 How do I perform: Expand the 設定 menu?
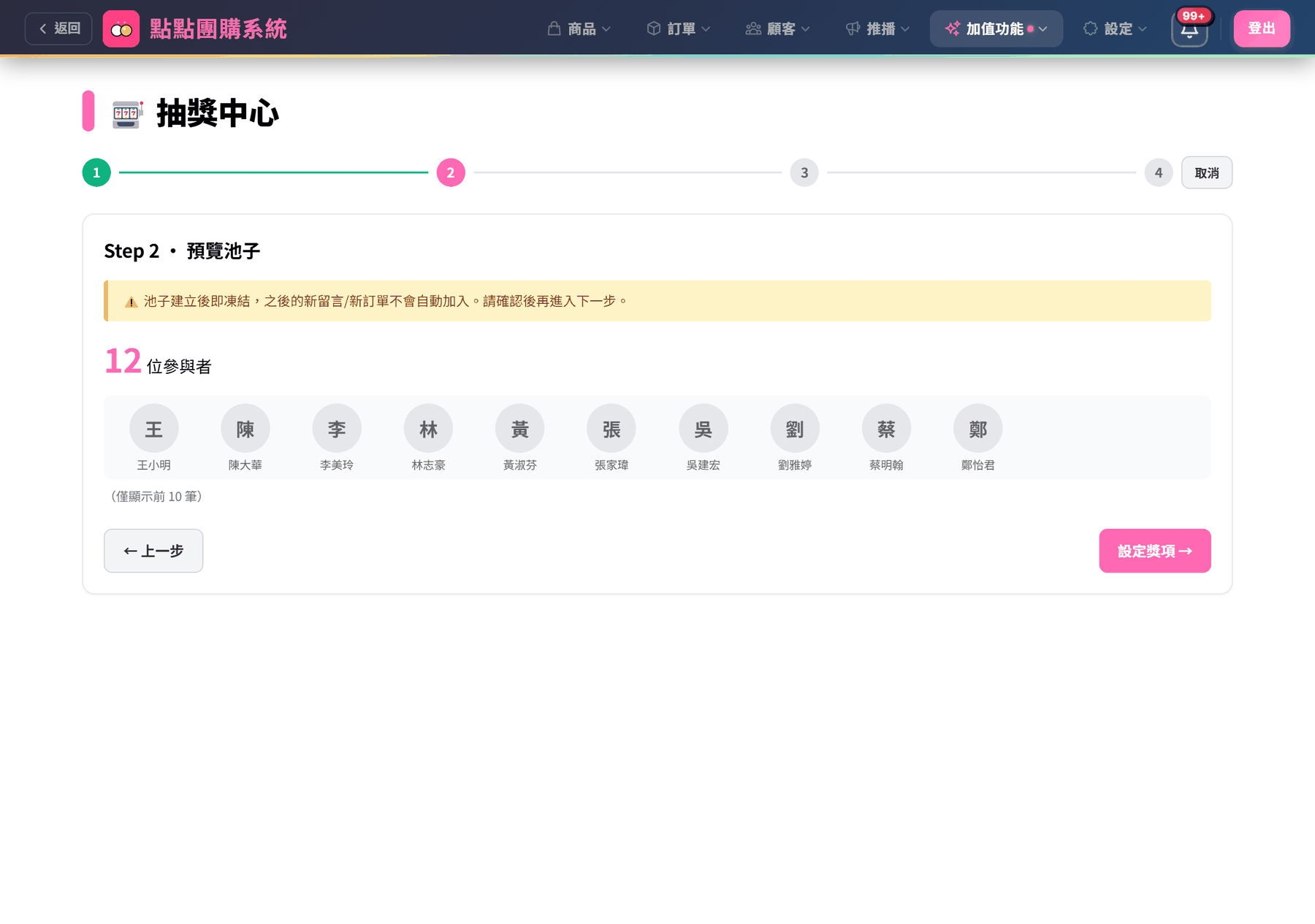coord(1115,29)
